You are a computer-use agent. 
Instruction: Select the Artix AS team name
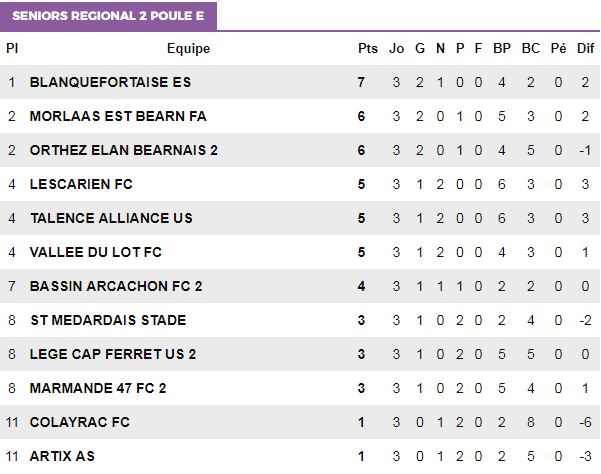pyautogui.click(x=63, y=456)
